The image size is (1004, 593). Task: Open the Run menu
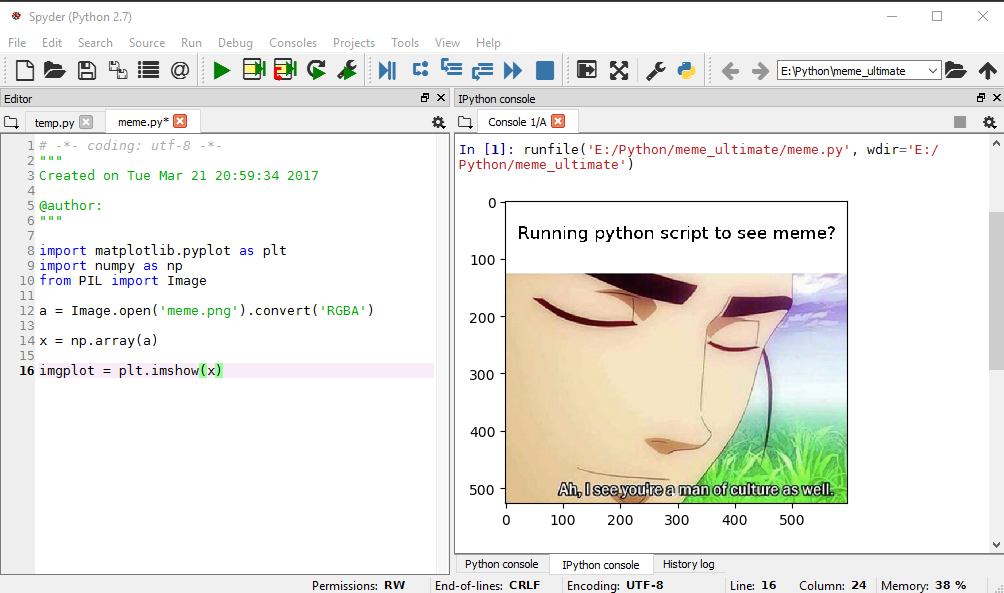(191, 43)
